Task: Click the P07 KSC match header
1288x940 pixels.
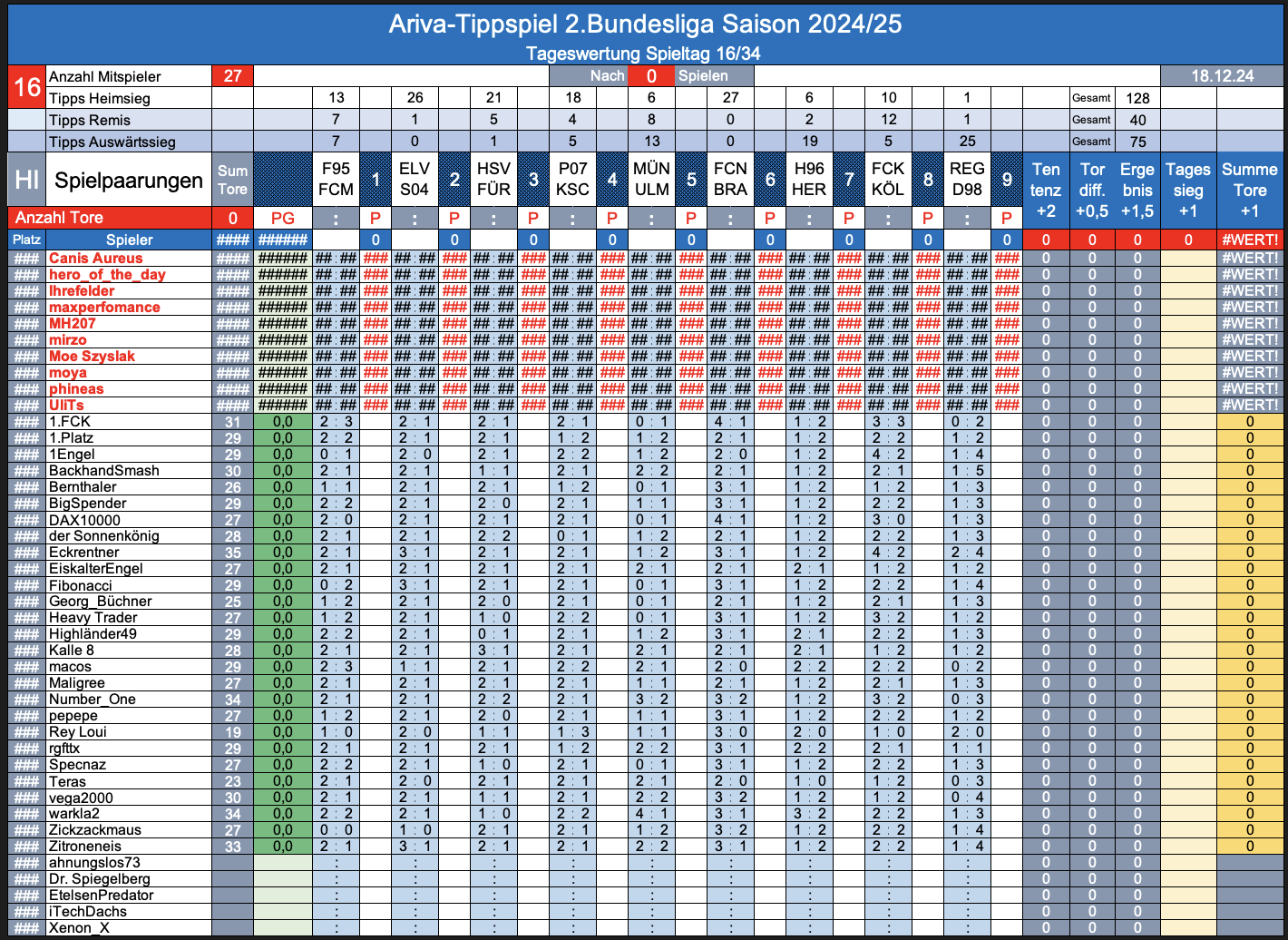Action: tap(572, 180)
